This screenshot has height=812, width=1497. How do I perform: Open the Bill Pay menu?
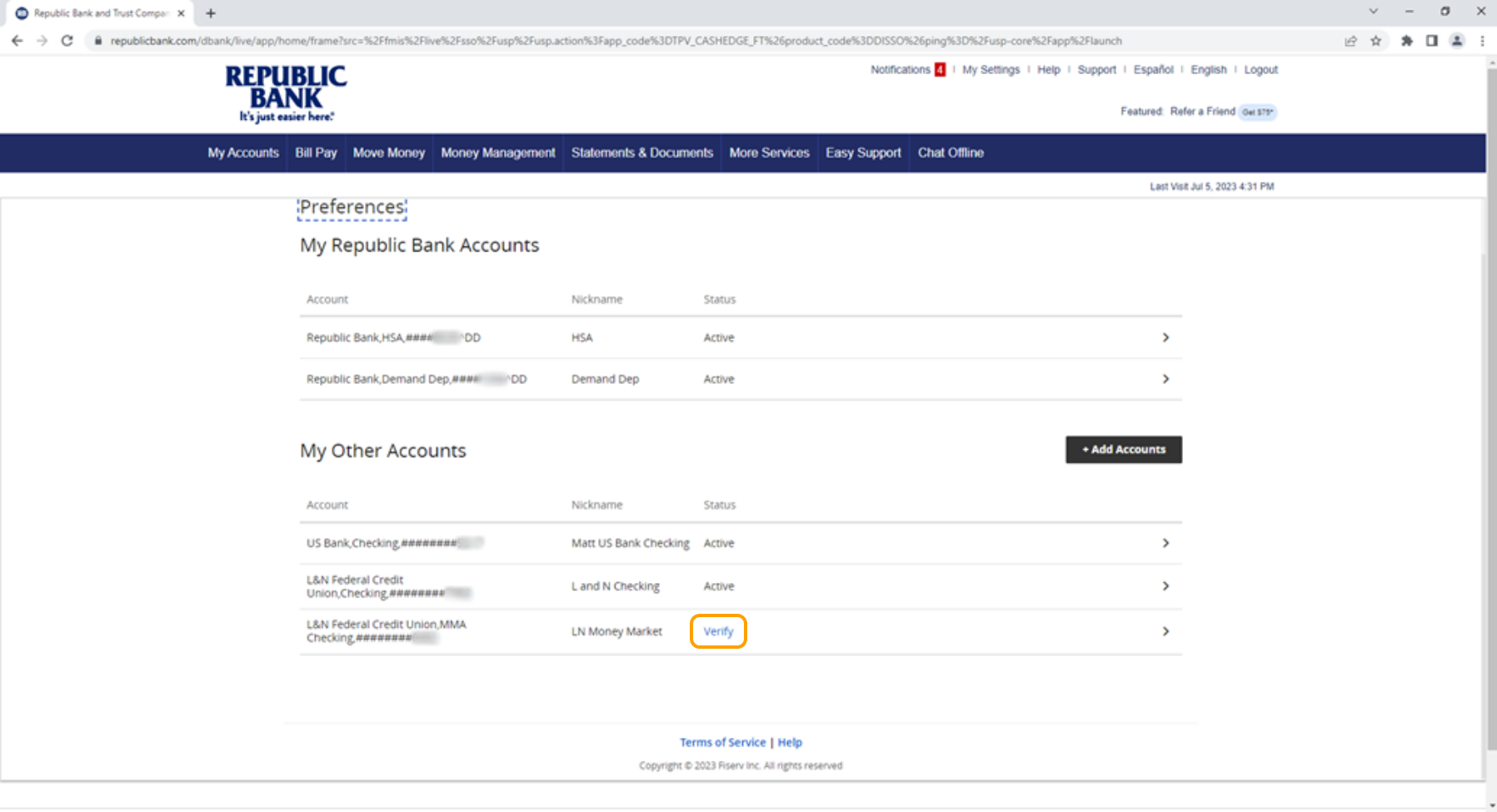click(x=316, y=153)
